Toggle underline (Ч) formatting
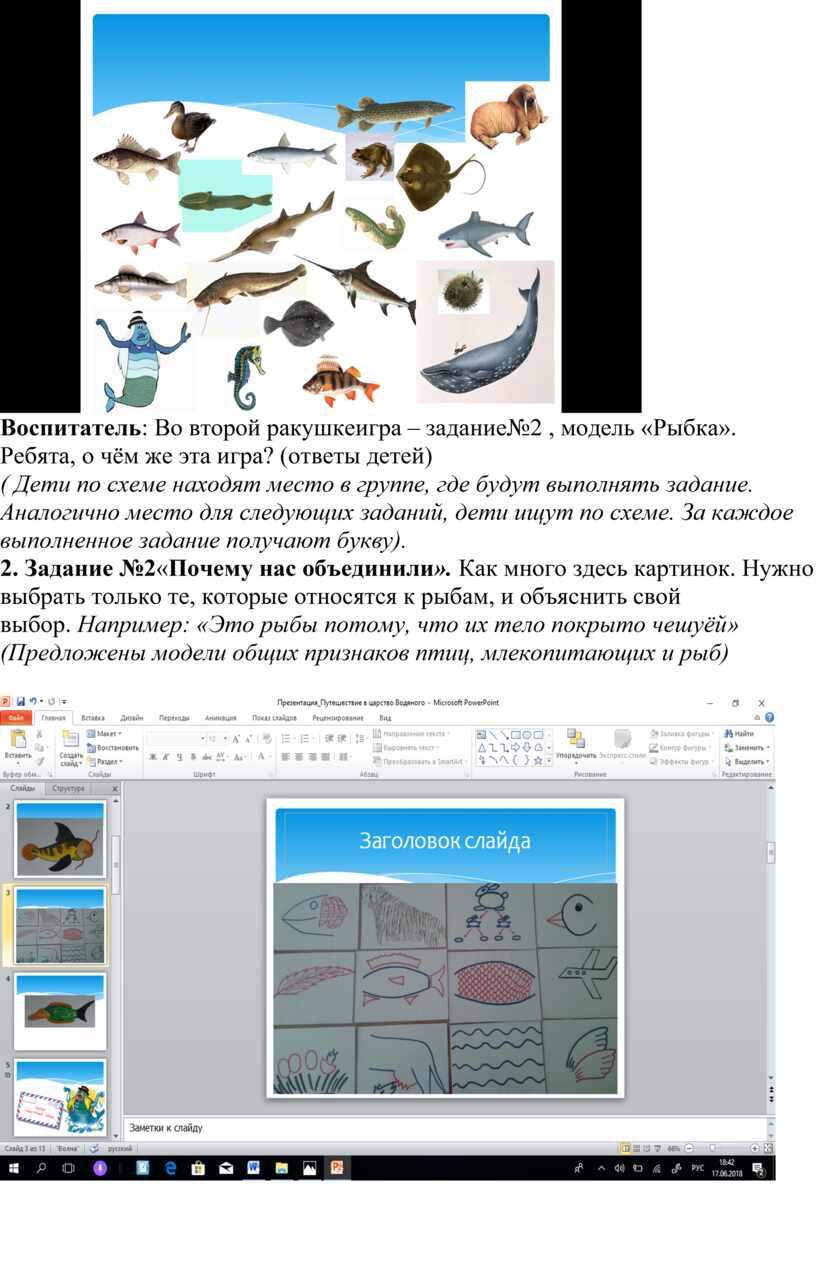 179,757
